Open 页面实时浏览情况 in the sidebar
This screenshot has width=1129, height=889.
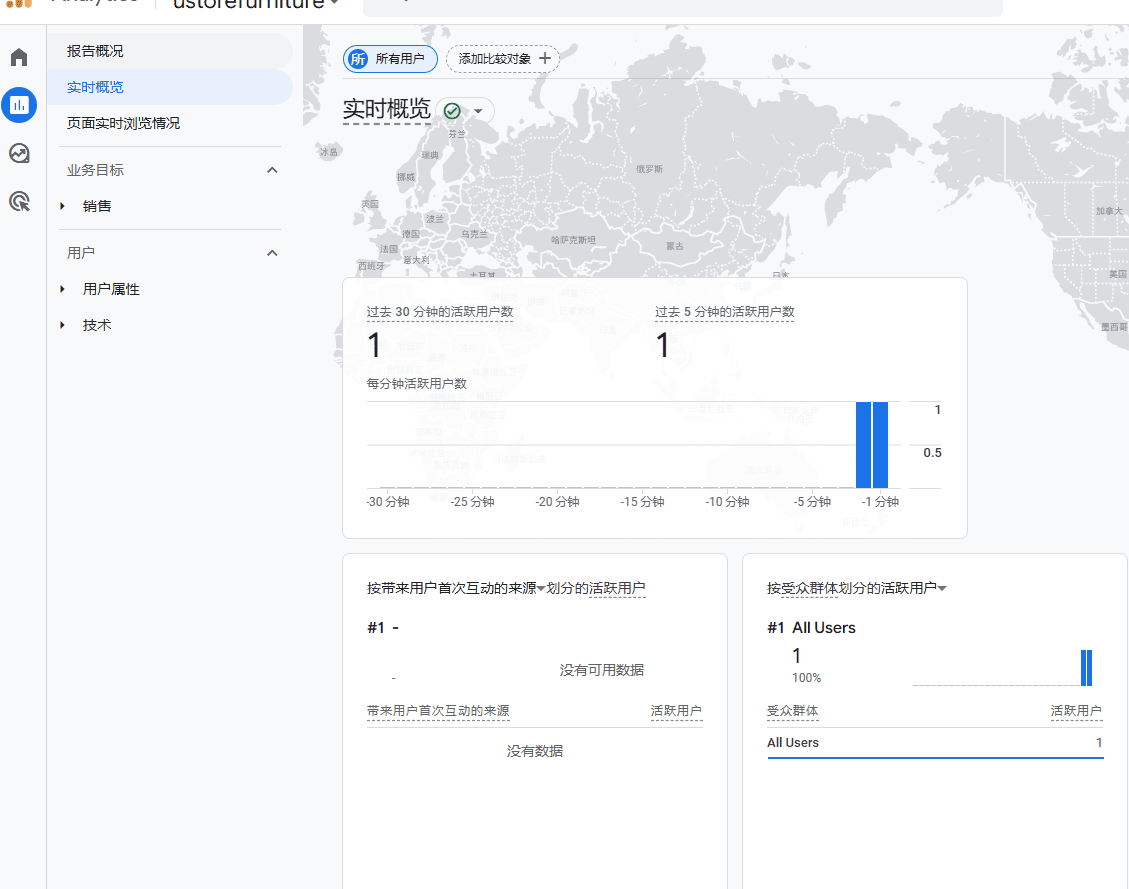[169, 123]
